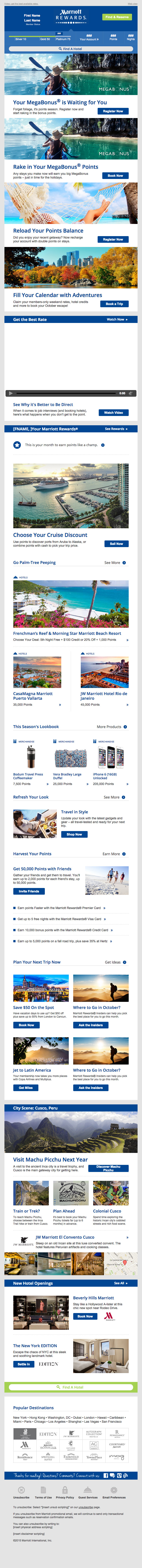Click the Sail Now button
Screen dimensions: 142x1568
click(116, 544)
